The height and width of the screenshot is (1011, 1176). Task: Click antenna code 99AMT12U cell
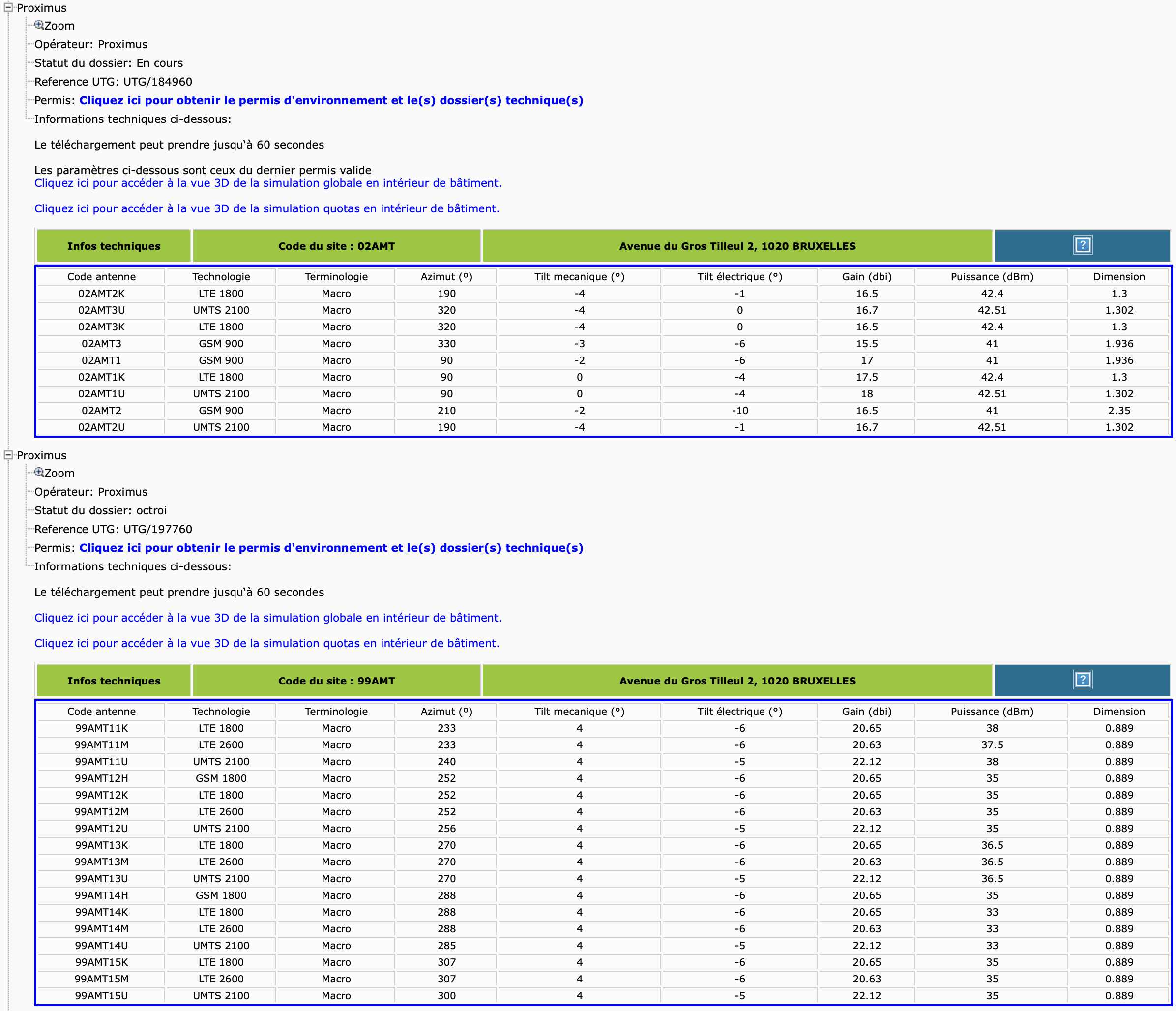pyautogui.click(x=102, y=829)
